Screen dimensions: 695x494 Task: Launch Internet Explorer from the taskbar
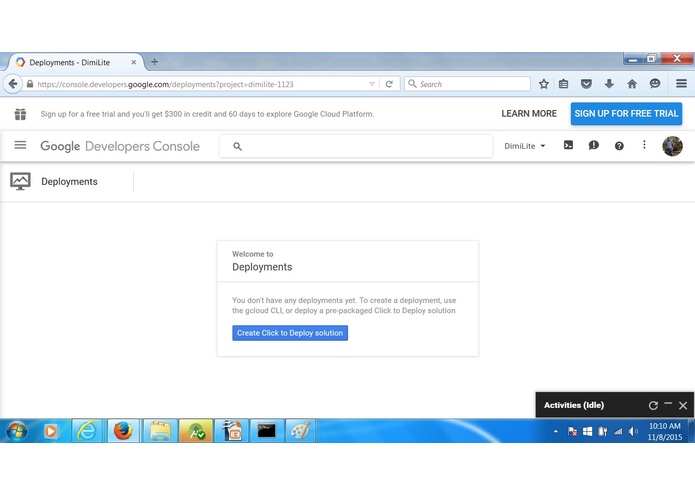tap(87, 431)
